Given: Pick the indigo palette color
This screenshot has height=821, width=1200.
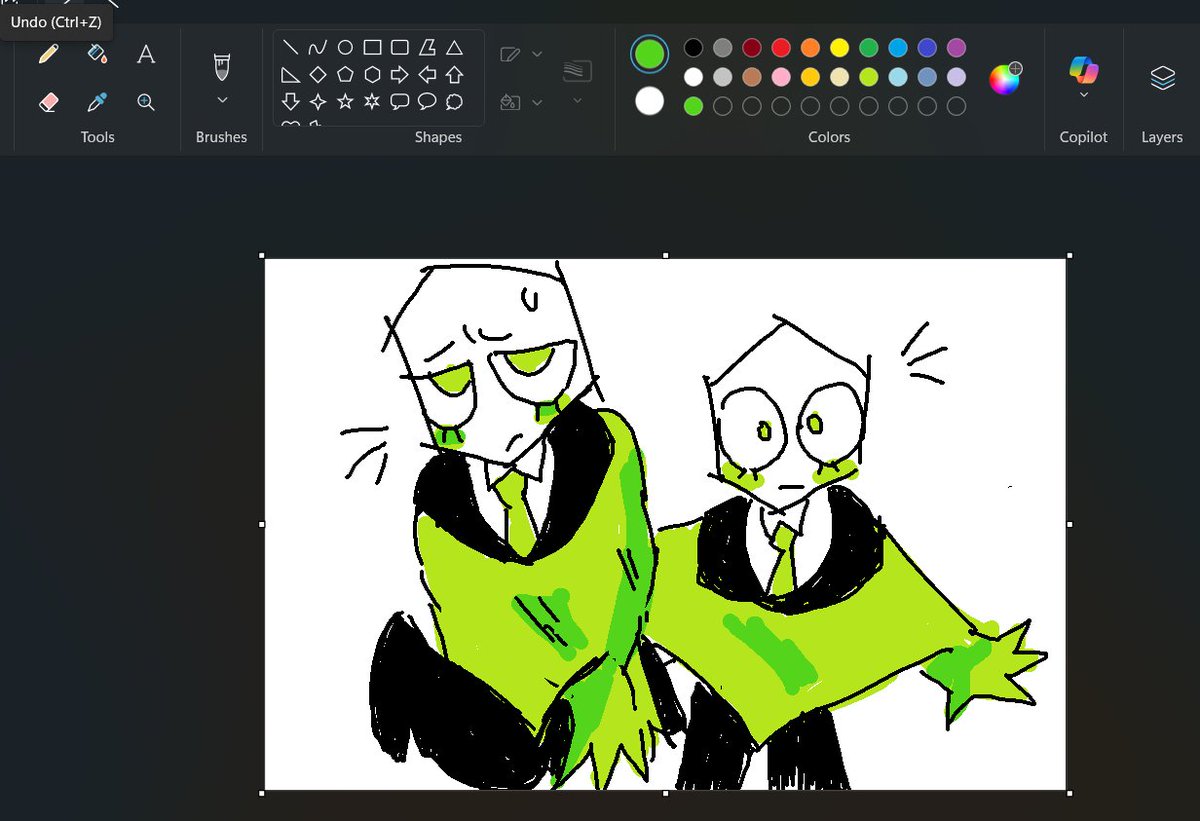Looking at the screenshot, I should 927,47.
